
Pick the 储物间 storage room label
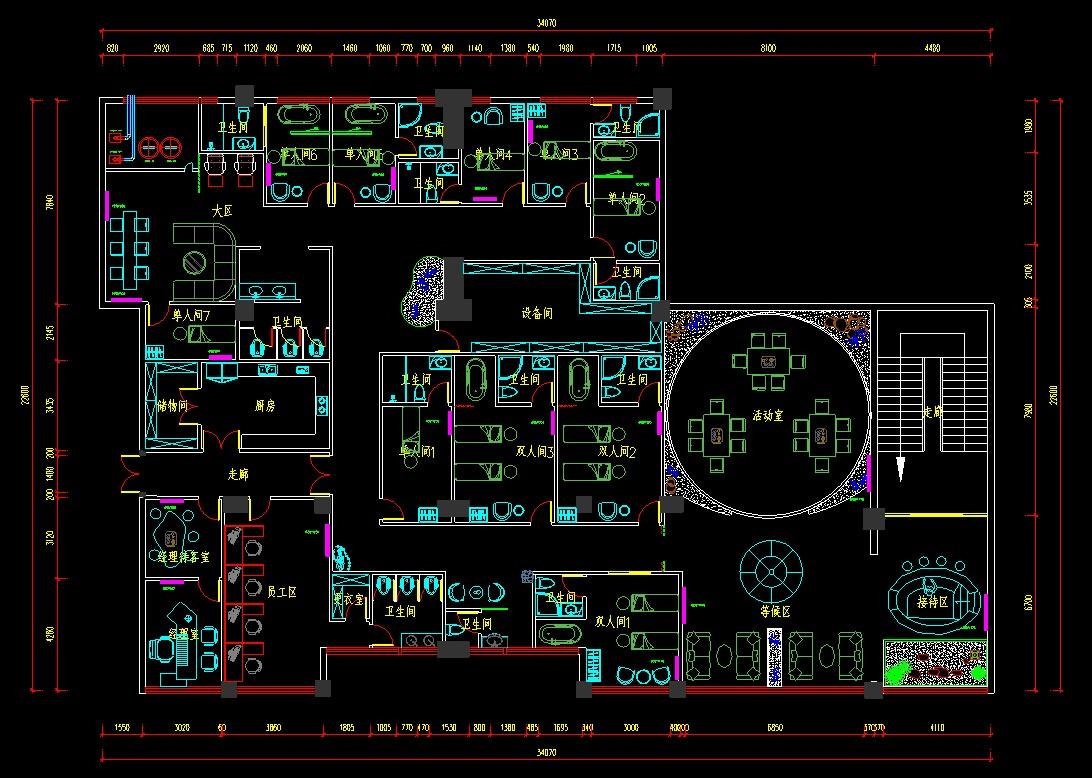click(x=172, y=405)
